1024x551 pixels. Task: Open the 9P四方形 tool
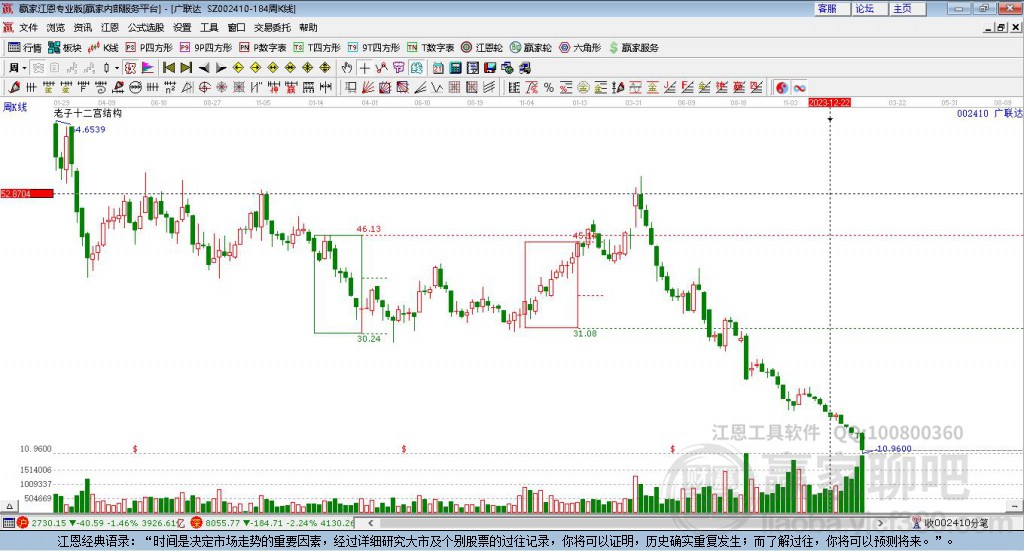(x=205, y=48)
